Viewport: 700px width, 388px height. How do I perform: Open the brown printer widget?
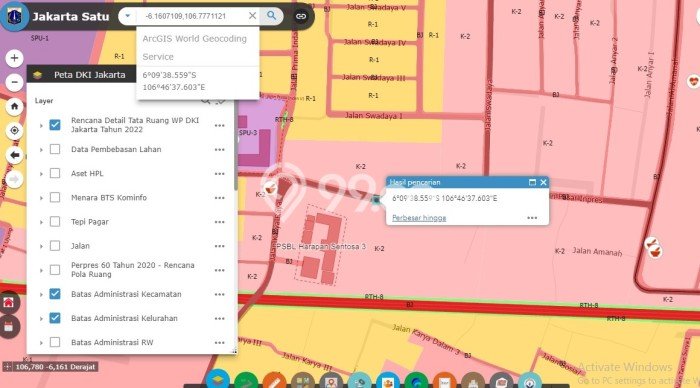(473, 381)
